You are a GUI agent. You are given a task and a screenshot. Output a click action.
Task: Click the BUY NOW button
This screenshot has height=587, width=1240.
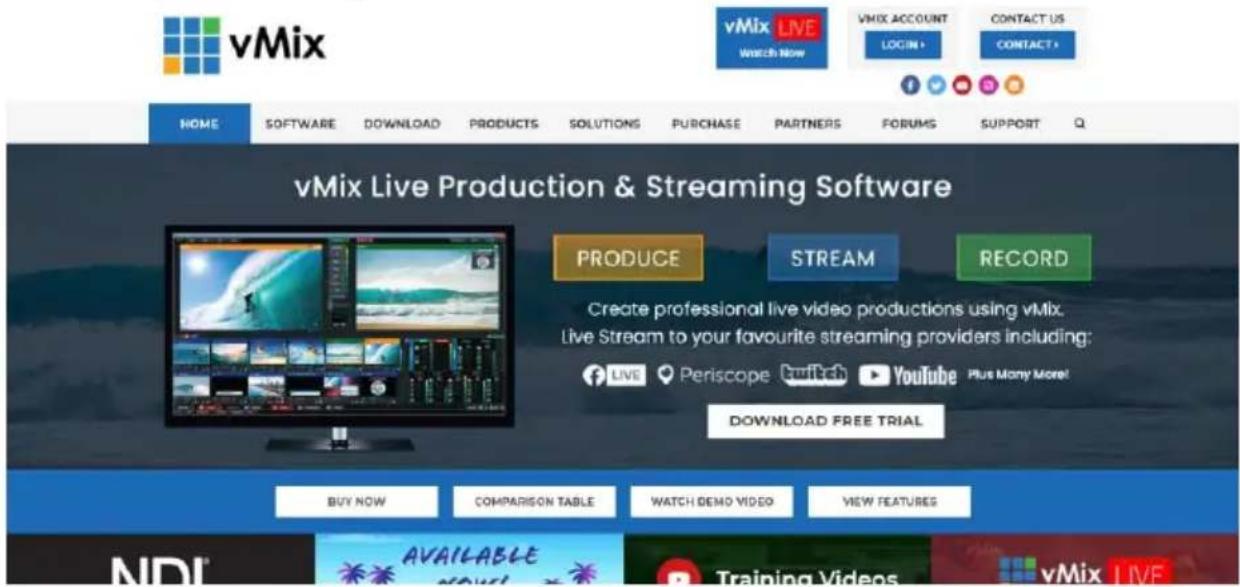pyautogui.click(x=356, y=502)
